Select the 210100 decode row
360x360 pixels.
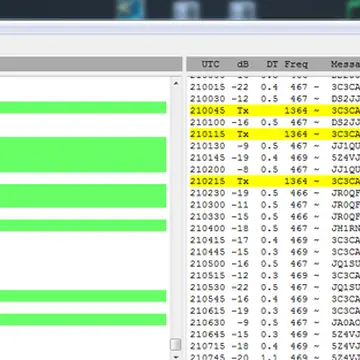(x=275, y=122)
